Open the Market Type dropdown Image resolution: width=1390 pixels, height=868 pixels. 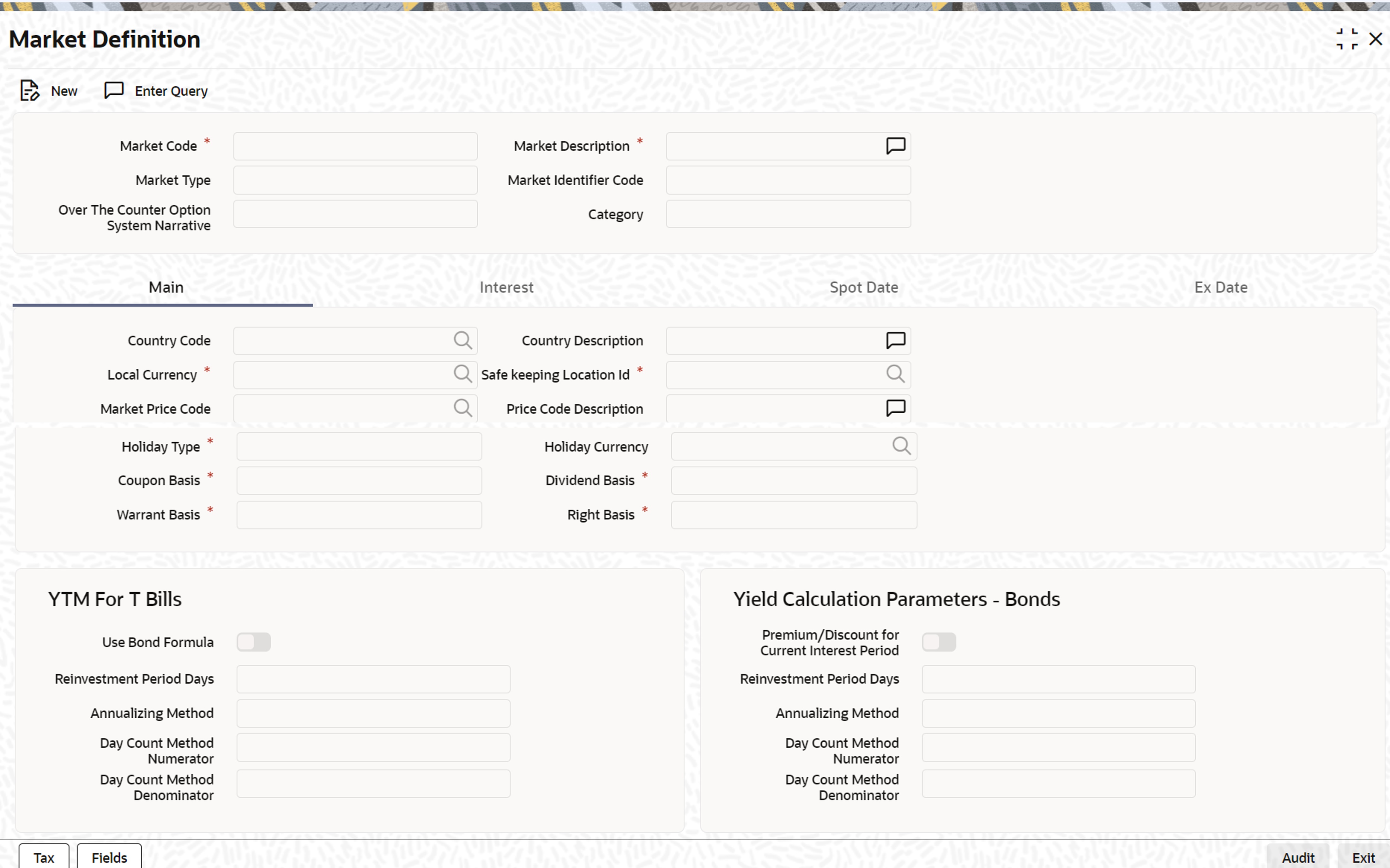(355, 180)
